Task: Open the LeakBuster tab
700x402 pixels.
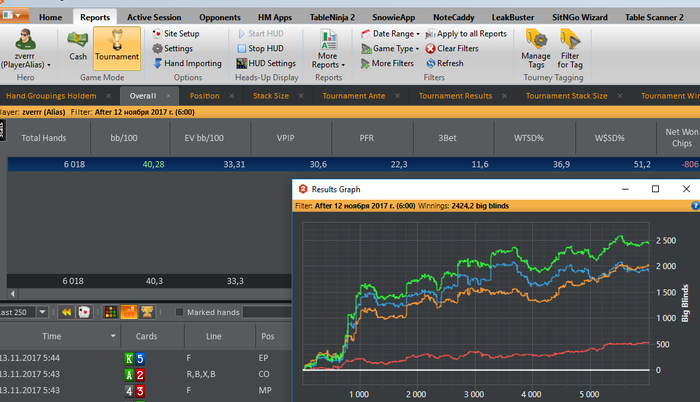Action: (512, 17)
